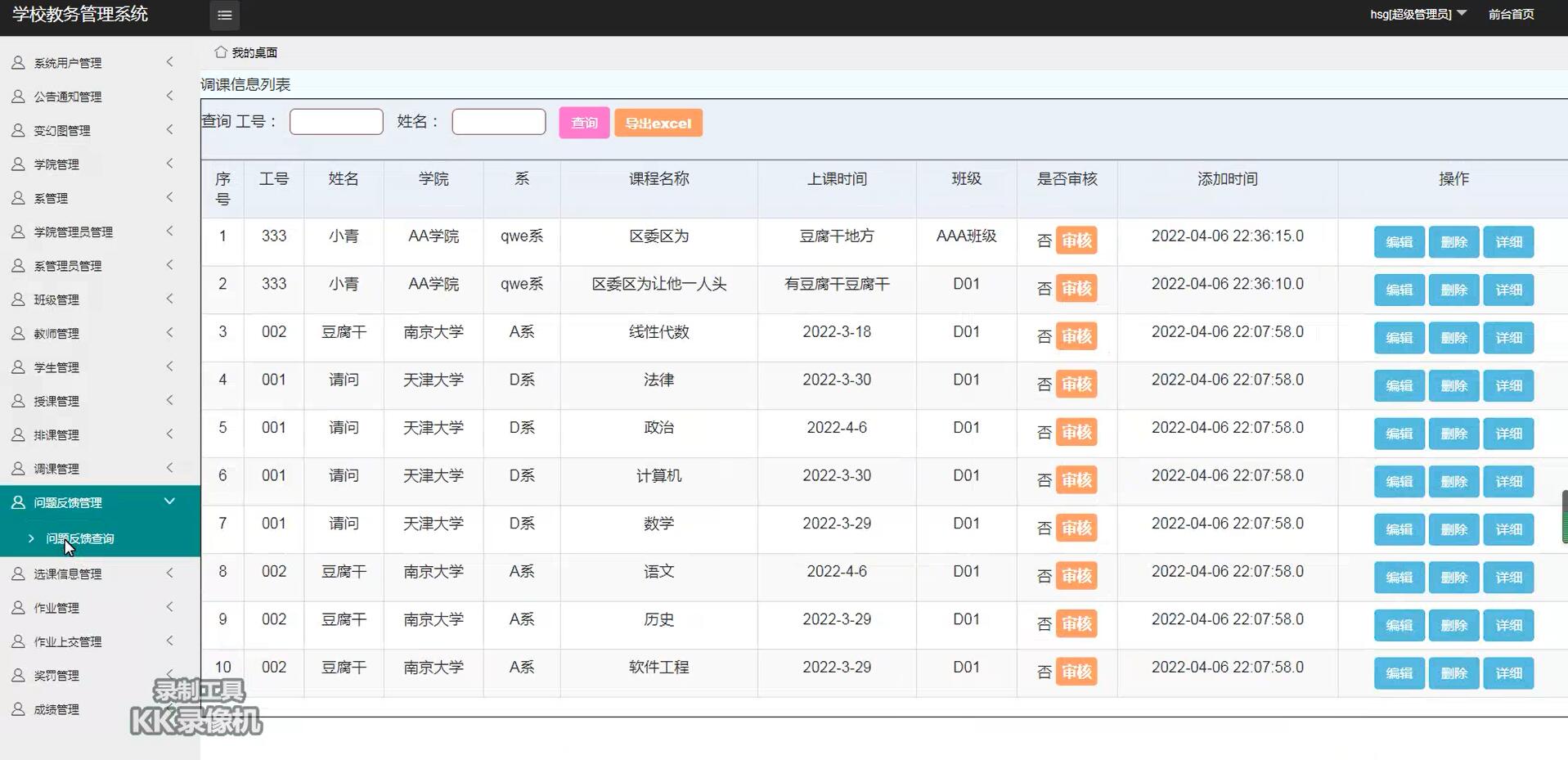Select the 班级管理 icon in sidebar
This screenshot has width=1568, height=760.
click(x=18, y=299)
